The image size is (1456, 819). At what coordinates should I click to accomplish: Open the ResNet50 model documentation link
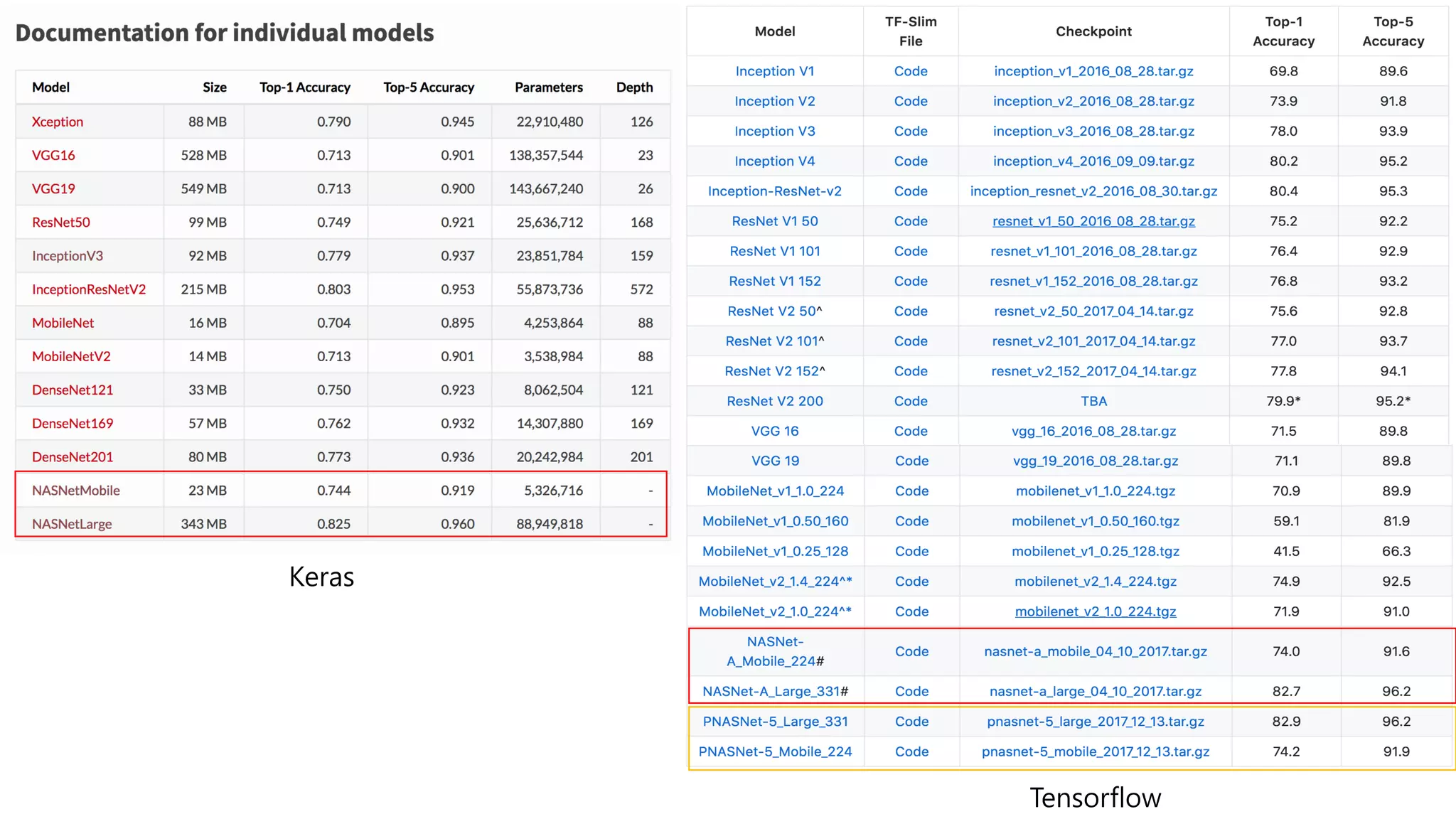[61, 222]
